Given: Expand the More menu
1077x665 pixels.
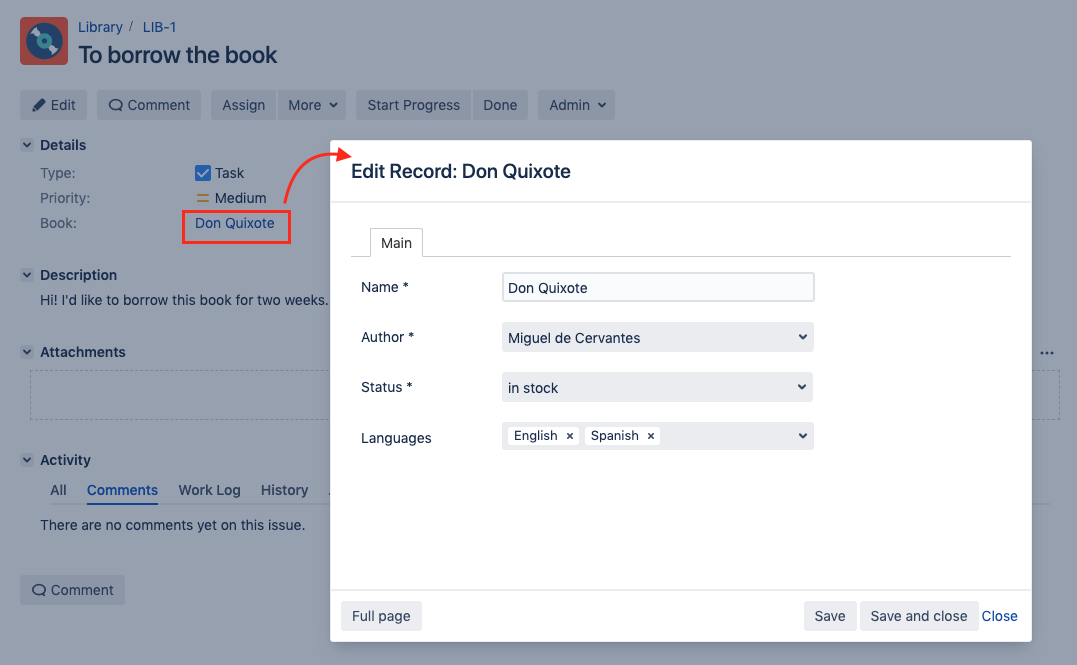Looking at the screenshot, I should [314, 105].
